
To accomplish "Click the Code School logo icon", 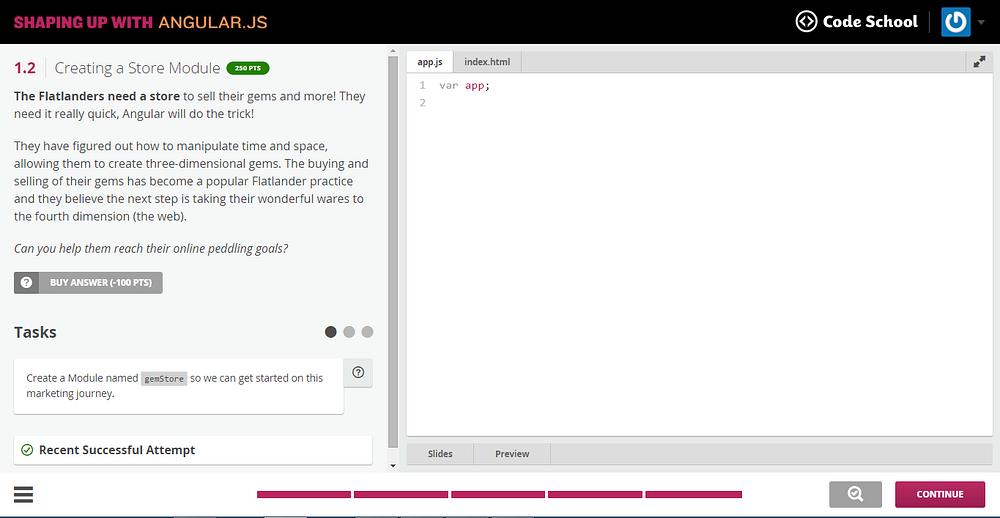I will click(x=806, y=22).
